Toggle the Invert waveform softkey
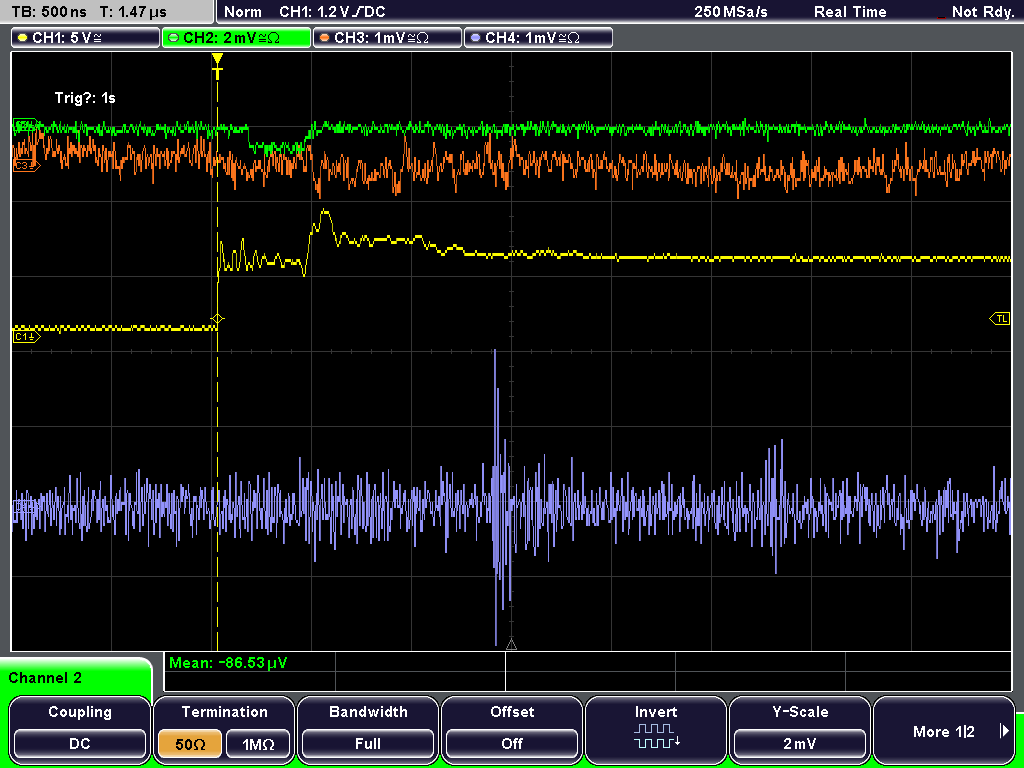The height and width of the screenshot is (768, 1024). pyautogui.click(x=656, y=729)
